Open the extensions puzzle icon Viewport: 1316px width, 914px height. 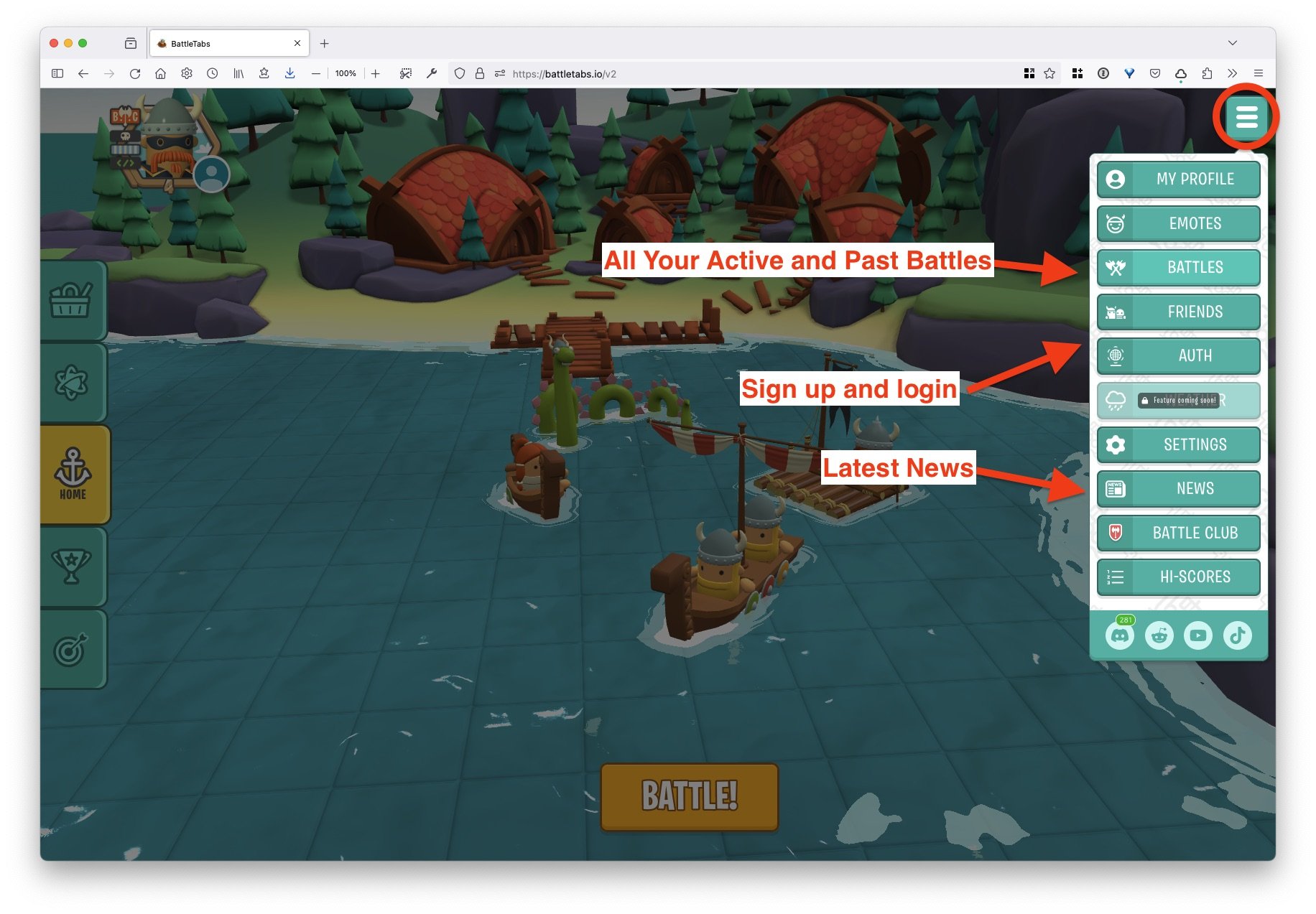pos(1207,73)
